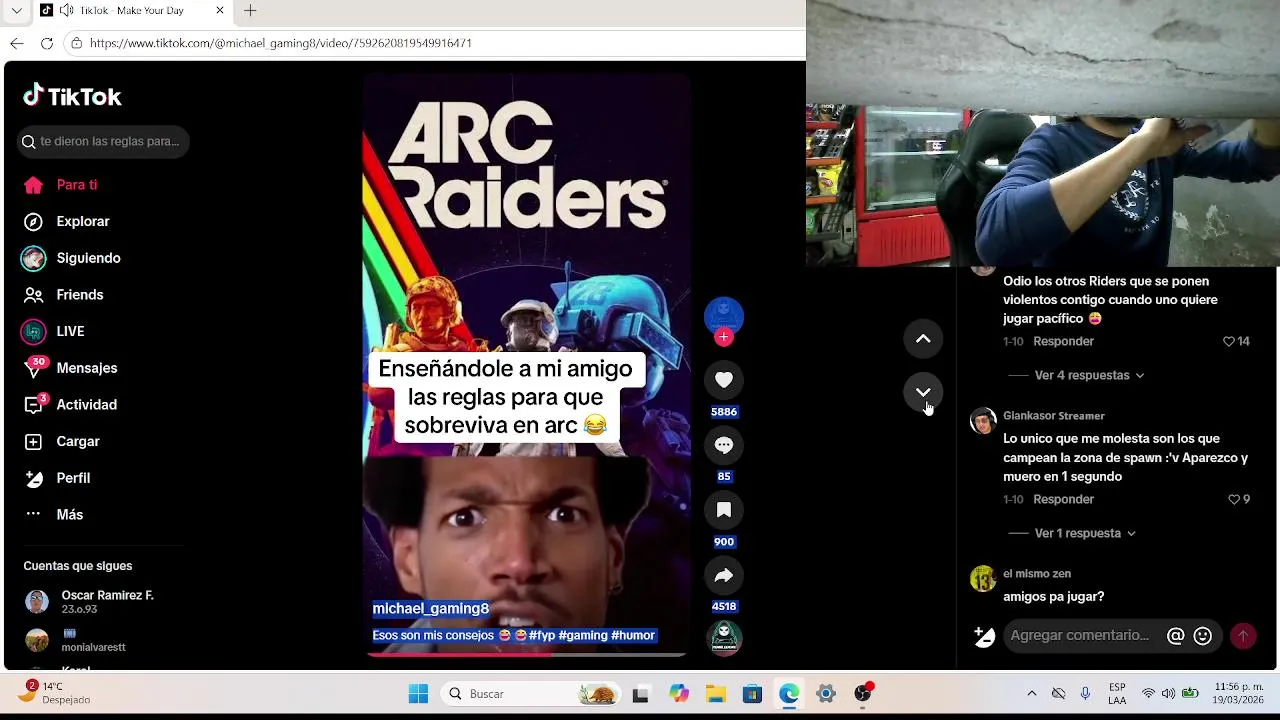Click el mismo zen's avatar
The image size is (1280, 720).
tap(983, 579)
